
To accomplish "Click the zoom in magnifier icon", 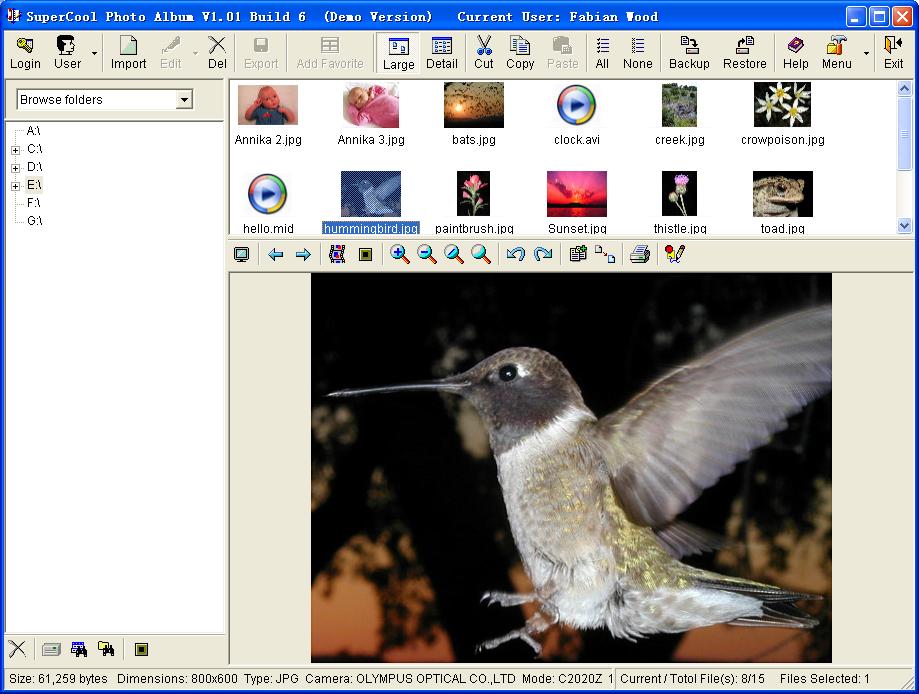I will (x=400, y=255).
